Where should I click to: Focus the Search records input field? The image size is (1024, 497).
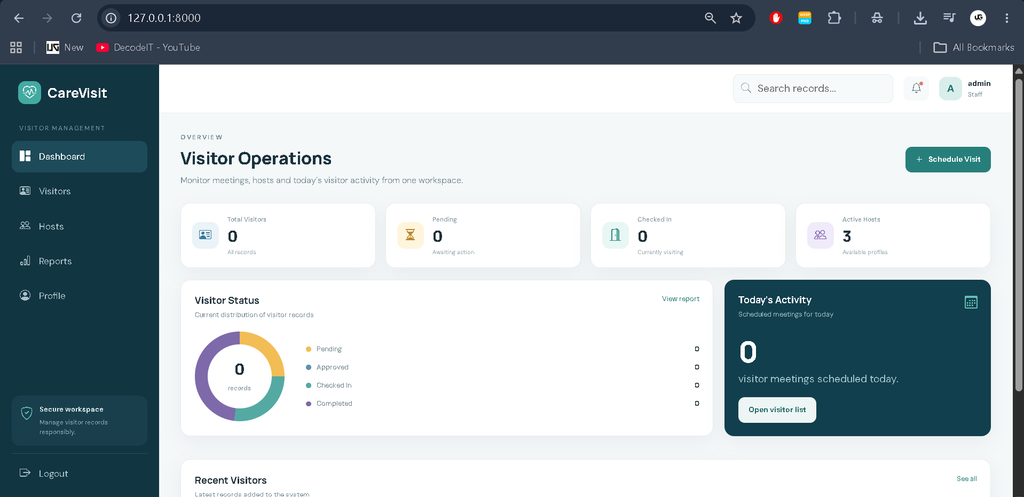coord(812,88)
